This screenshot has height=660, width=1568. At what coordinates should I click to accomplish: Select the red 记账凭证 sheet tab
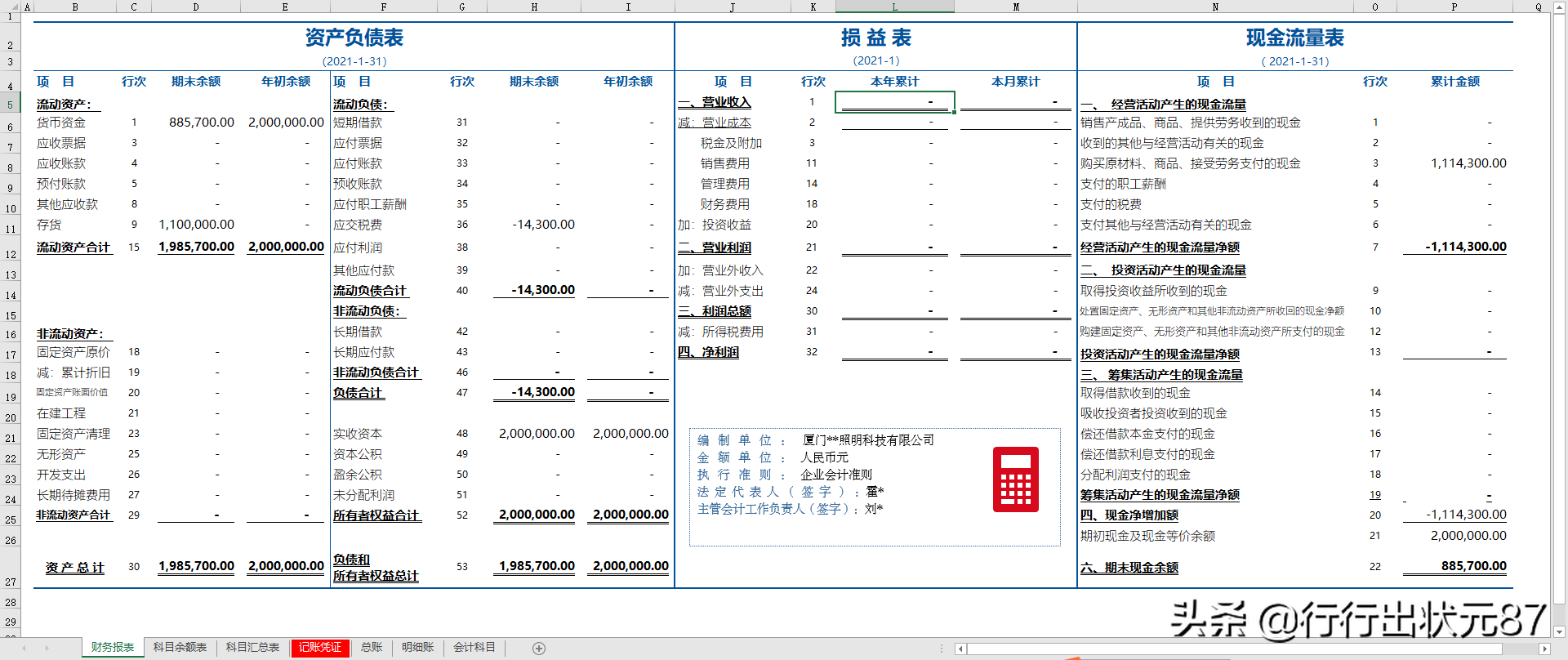pos(320,648)
